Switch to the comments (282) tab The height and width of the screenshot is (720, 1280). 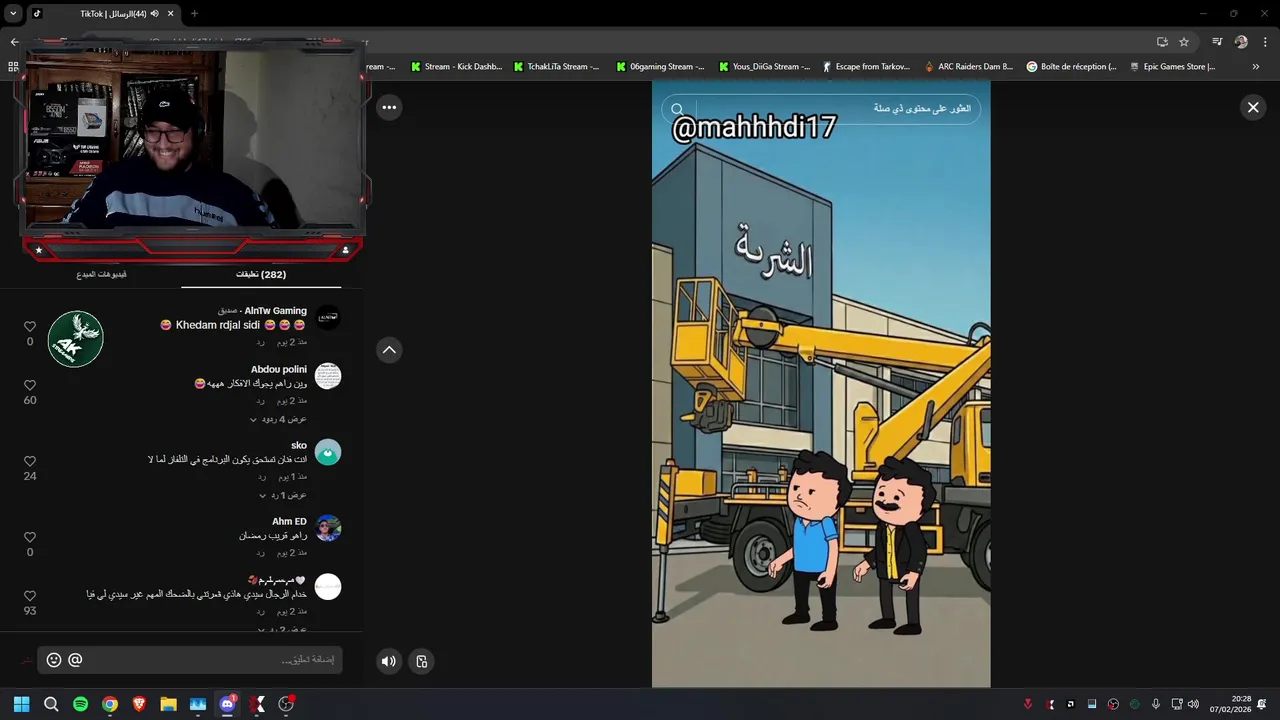coord(261,274)
